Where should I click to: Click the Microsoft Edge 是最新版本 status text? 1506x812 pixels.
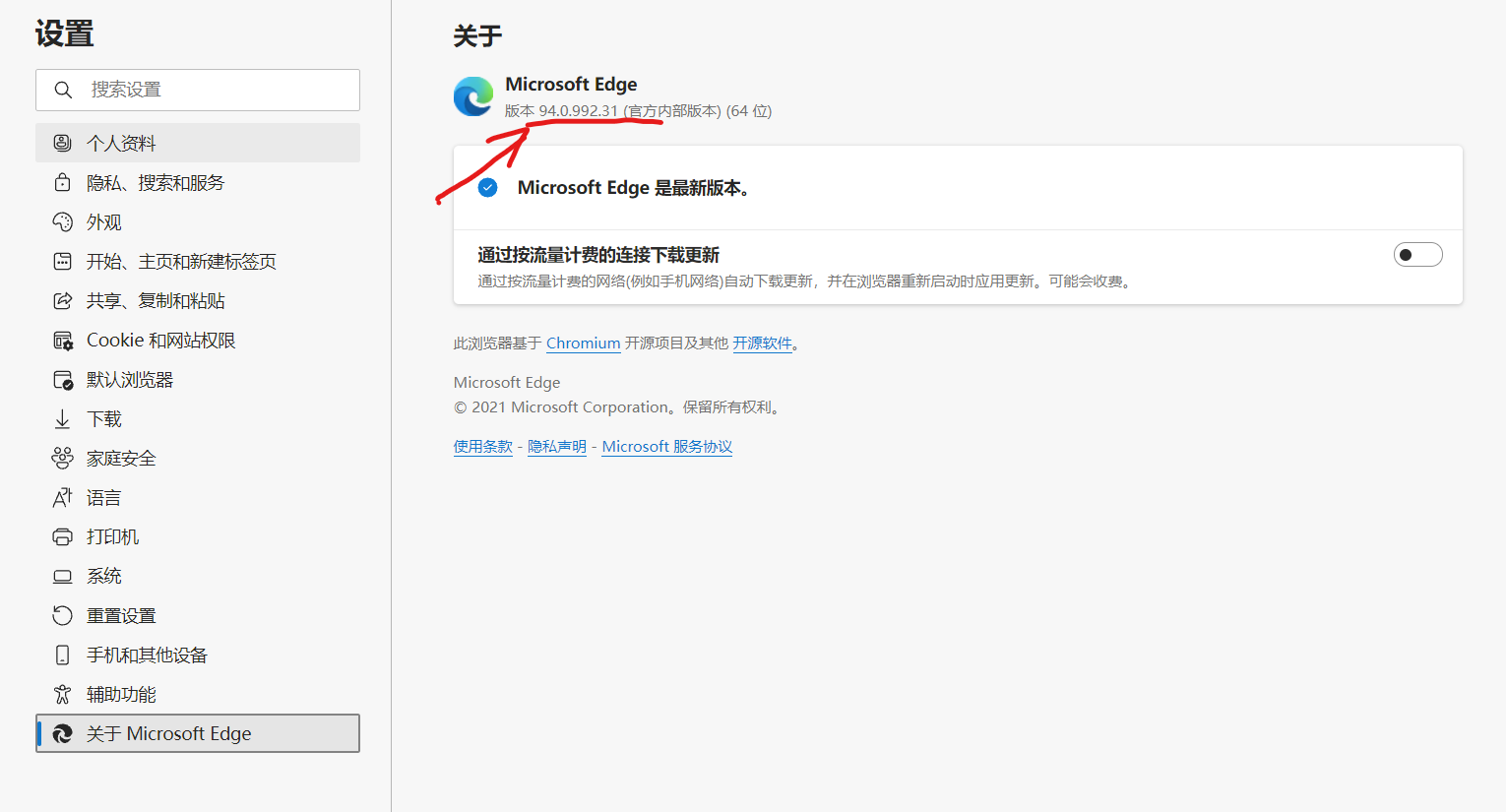[636, 188]
